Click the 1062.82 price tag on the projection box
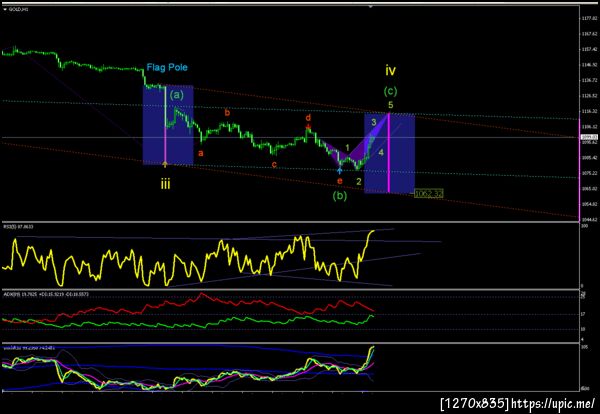 (x=429, y=194)
